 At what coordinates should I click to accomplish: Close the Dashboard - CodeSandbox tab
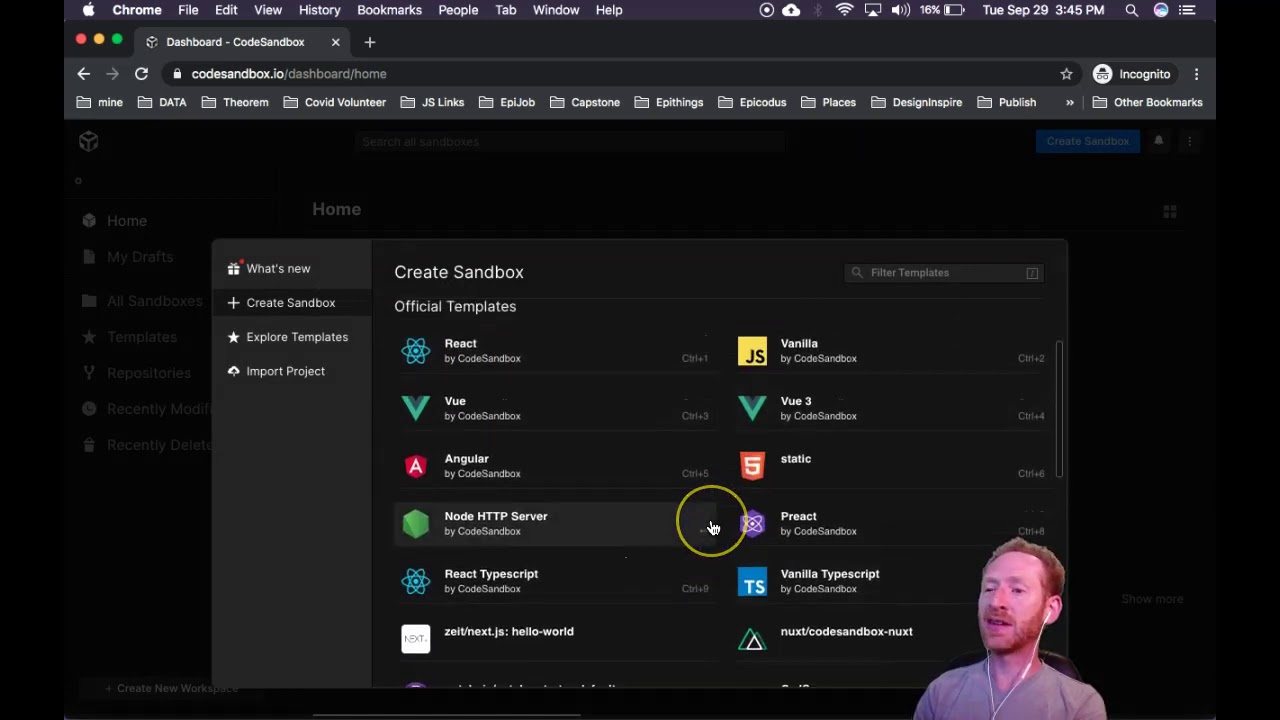(x=335, y=42)
